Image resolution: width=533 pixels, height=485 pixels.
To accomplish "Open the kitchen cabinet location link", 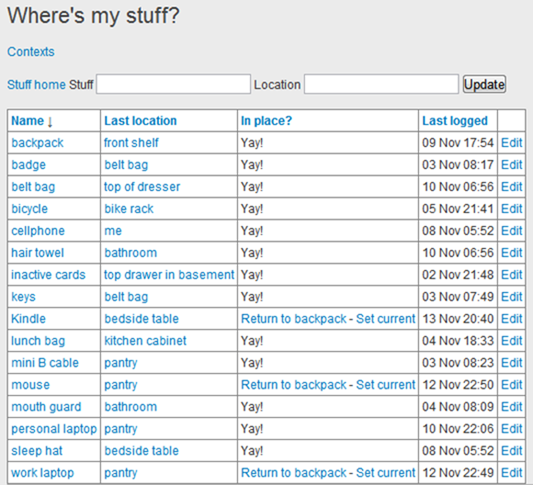I will [x=145, y=341].
